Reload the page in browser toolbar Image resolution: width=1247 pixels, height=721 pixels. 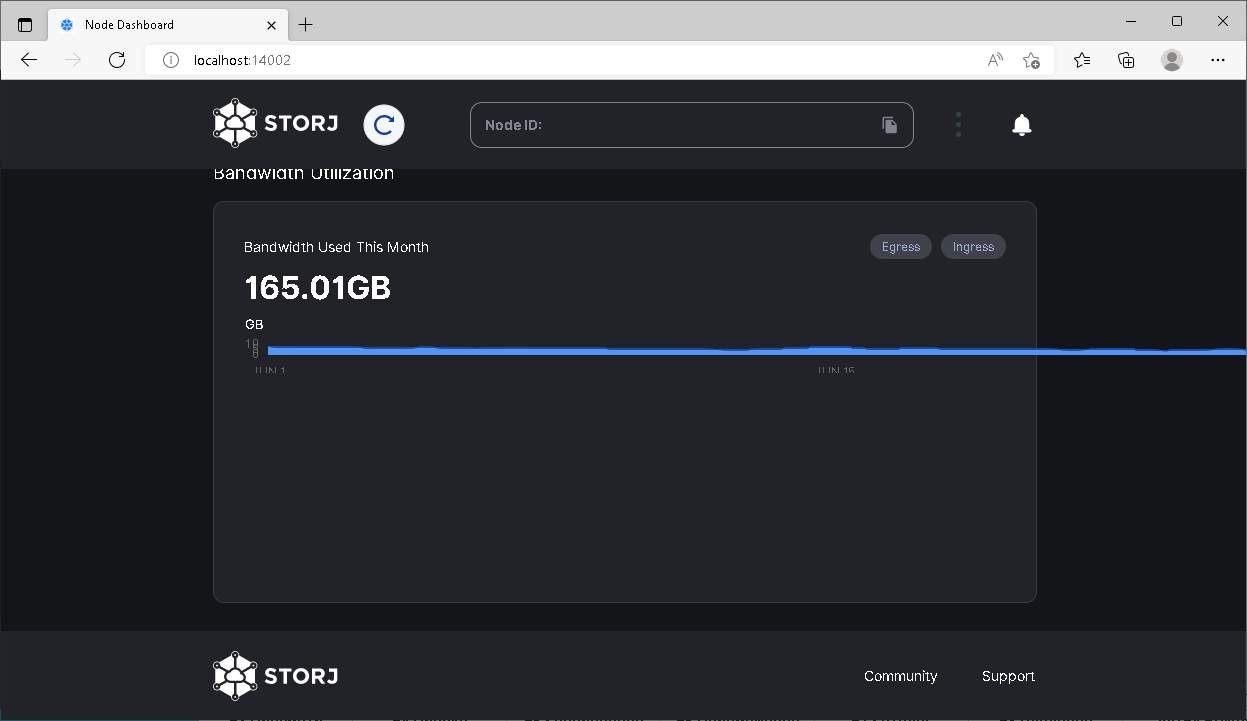[x=117, y=60]
